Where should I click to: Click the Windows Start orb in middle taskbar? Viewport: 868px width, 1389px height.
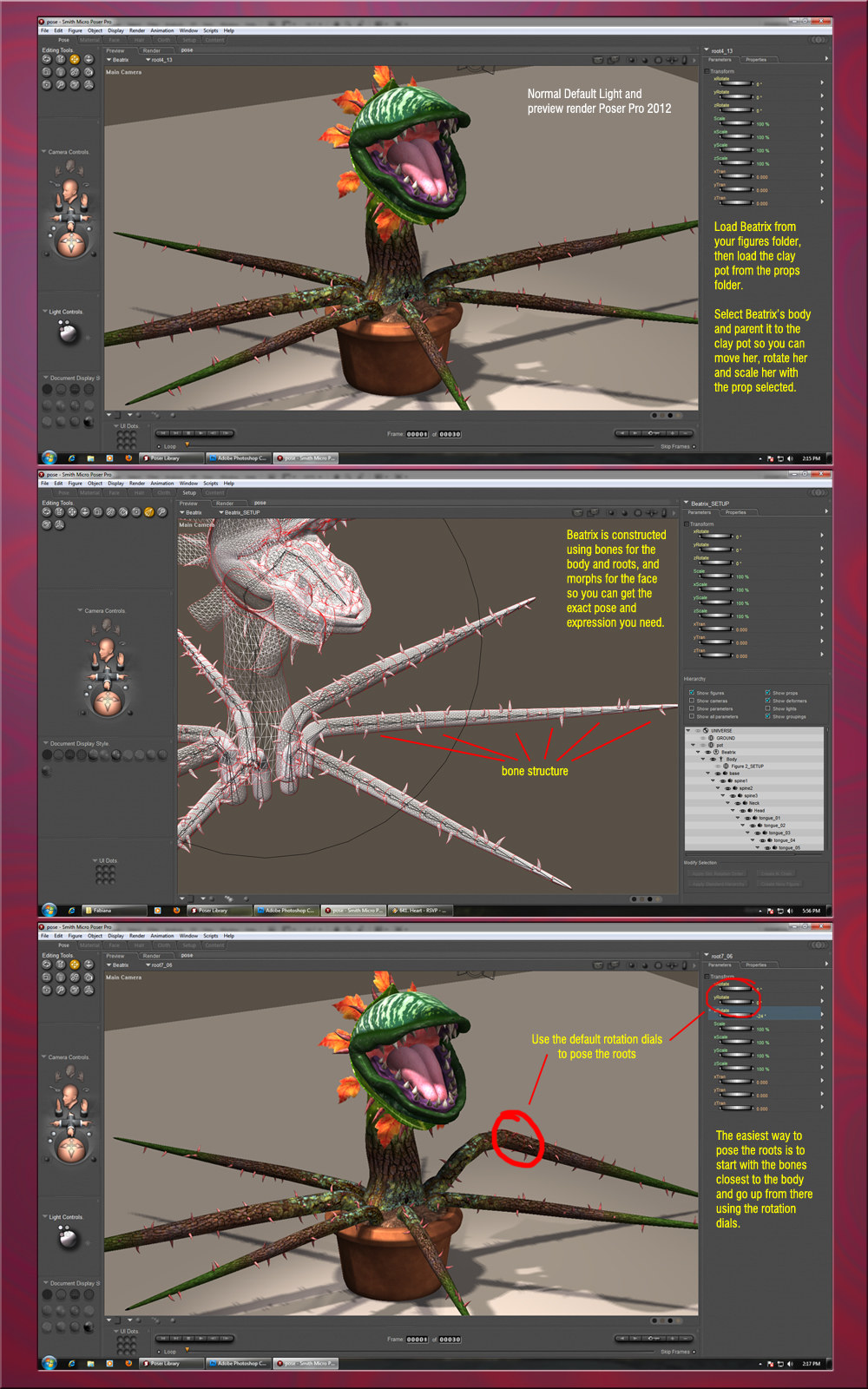pyautogui.click(x=49, y=910)
